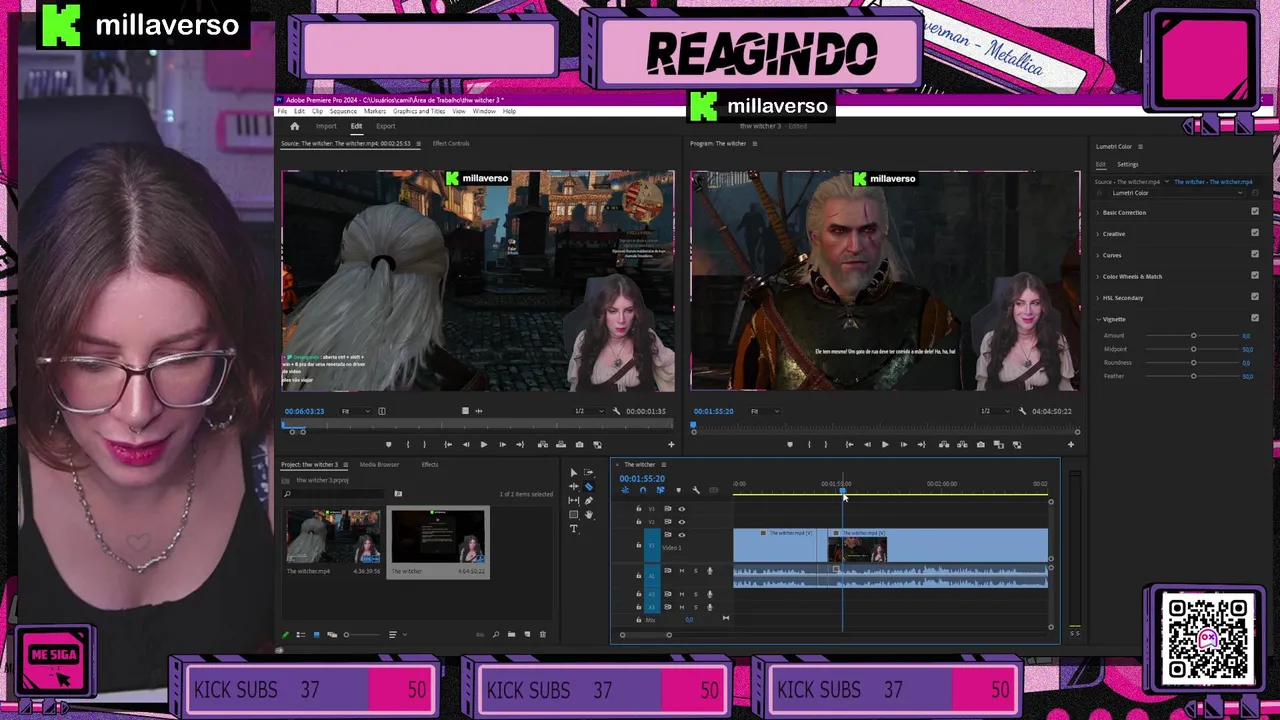Expand Basic Correction section
Screen dimensions: 1280x720
[x=1098, y=213]
